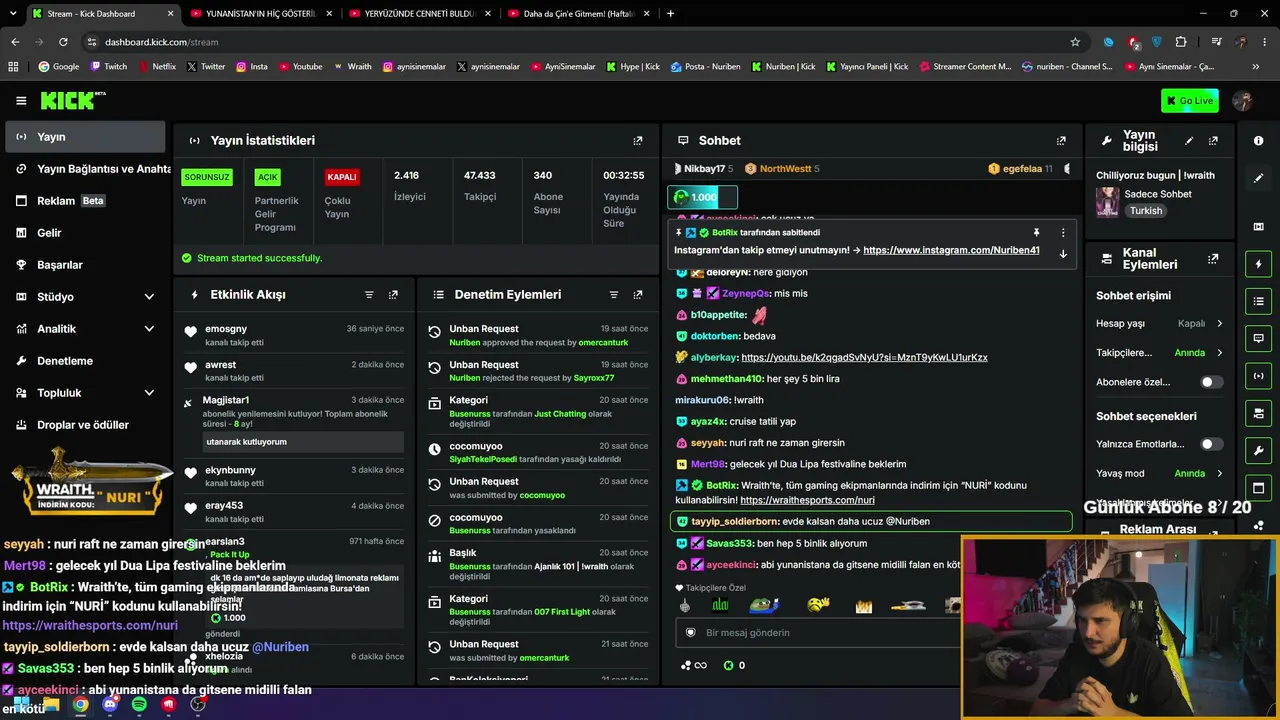Open Reklam Beta in the sidebar

point(84,201)
